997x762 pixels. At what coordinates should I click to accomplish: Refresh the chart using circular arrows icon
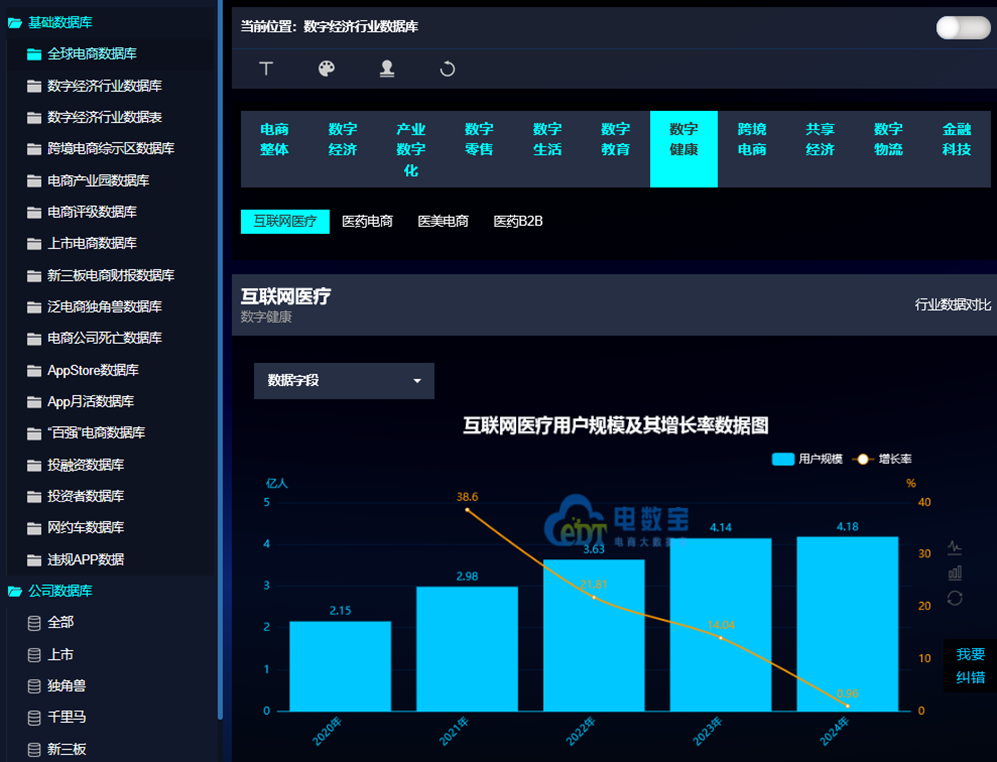954,597
